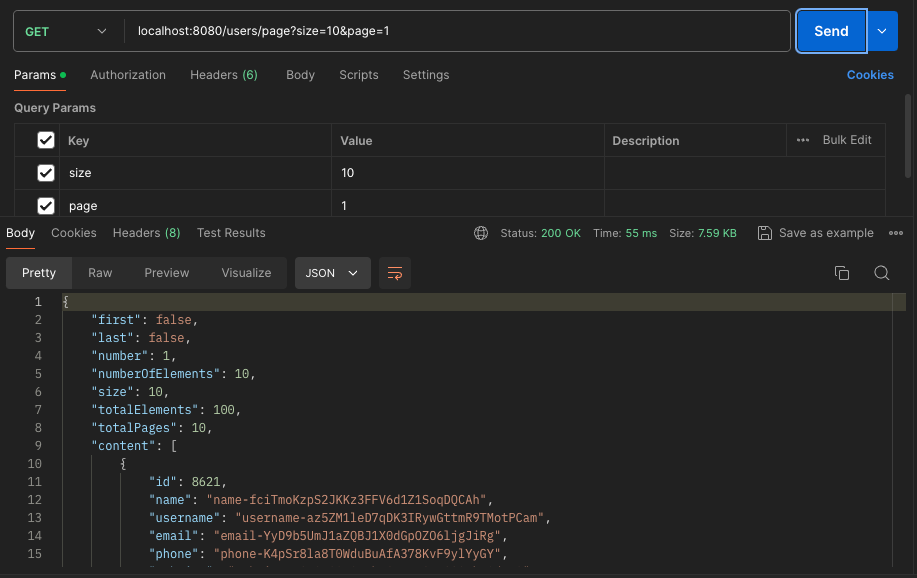Copy the response with the copy icon

click(x=842, y=273)
